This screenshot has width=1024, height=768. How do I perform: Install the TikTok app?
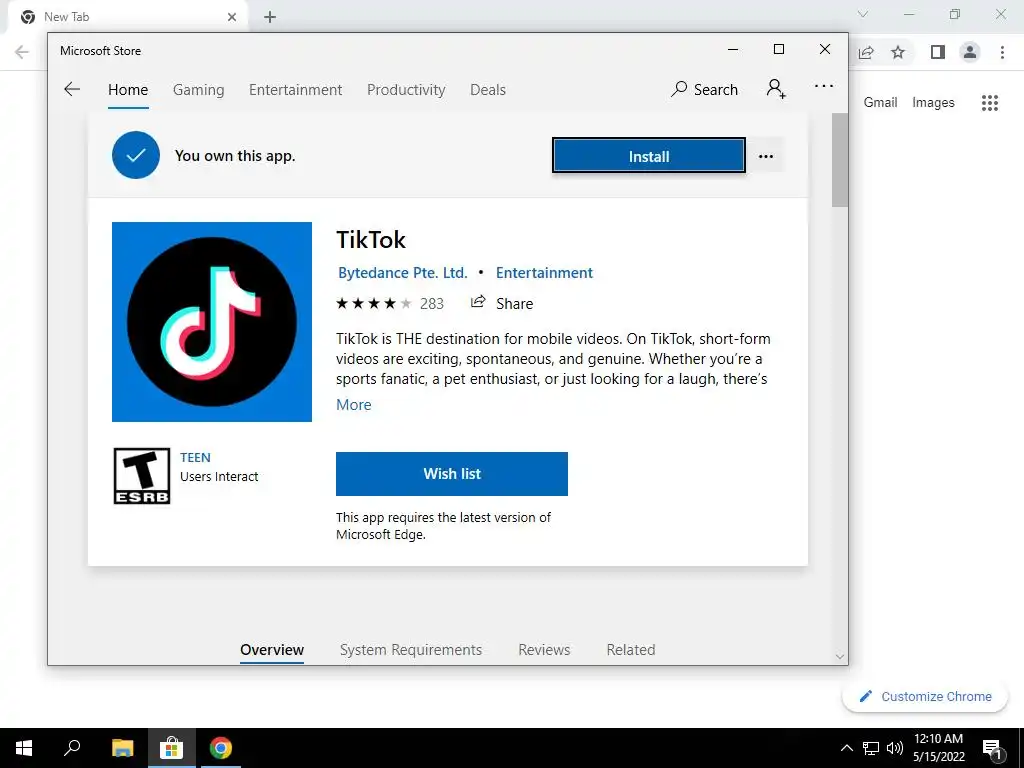pyautogui.click(x=648, y=156)
